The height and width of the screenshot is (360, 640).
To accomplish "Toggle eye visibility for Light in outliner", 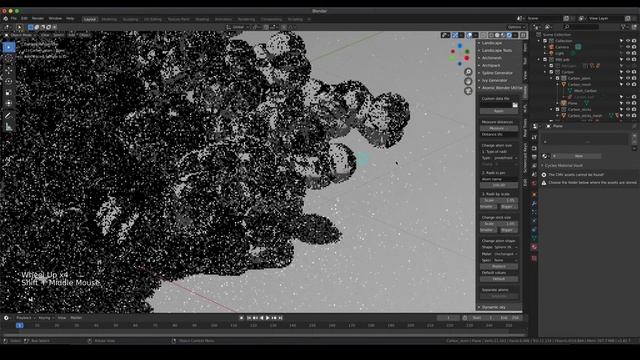I will [x=628, y=53].
